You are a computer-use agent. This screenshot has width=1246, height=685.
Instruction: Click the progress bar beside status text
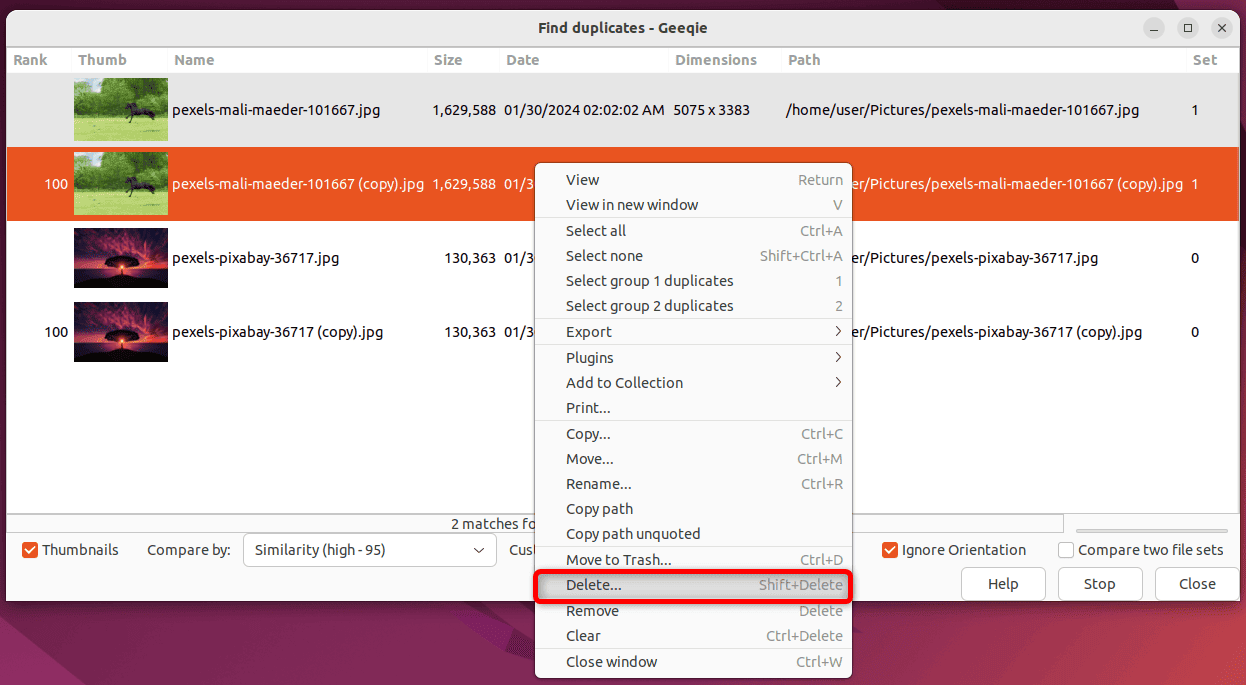tap(1151, 531)
